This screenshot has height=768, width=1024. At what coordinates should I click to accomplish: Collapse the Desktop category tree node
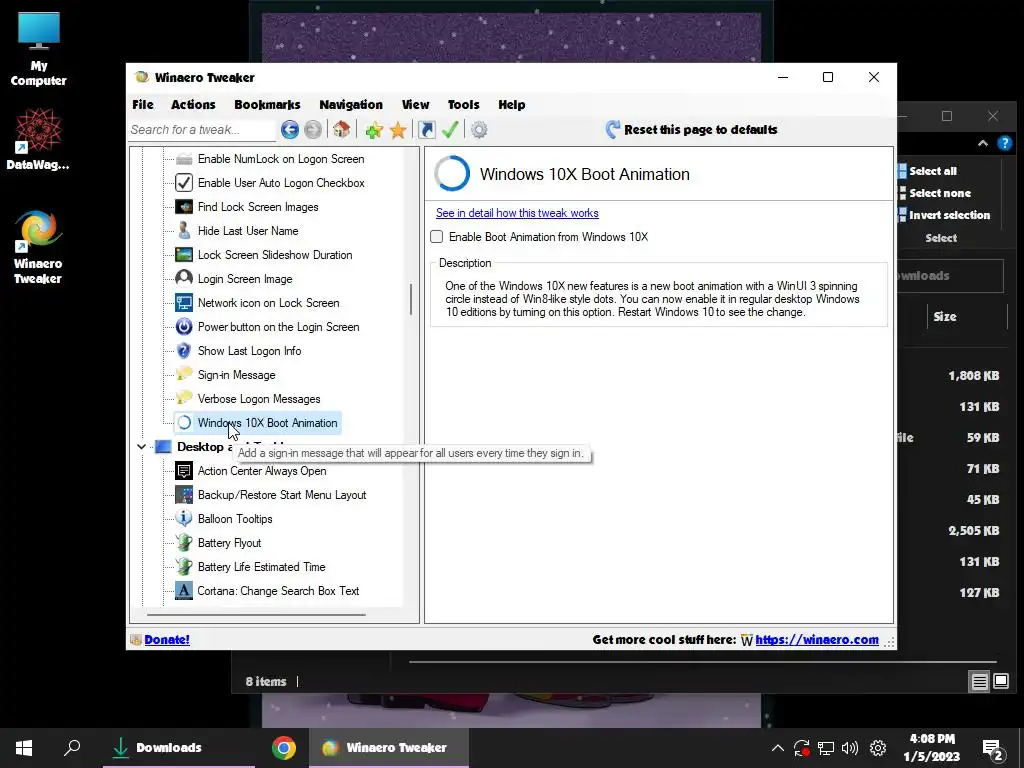(x=141, y=447)
